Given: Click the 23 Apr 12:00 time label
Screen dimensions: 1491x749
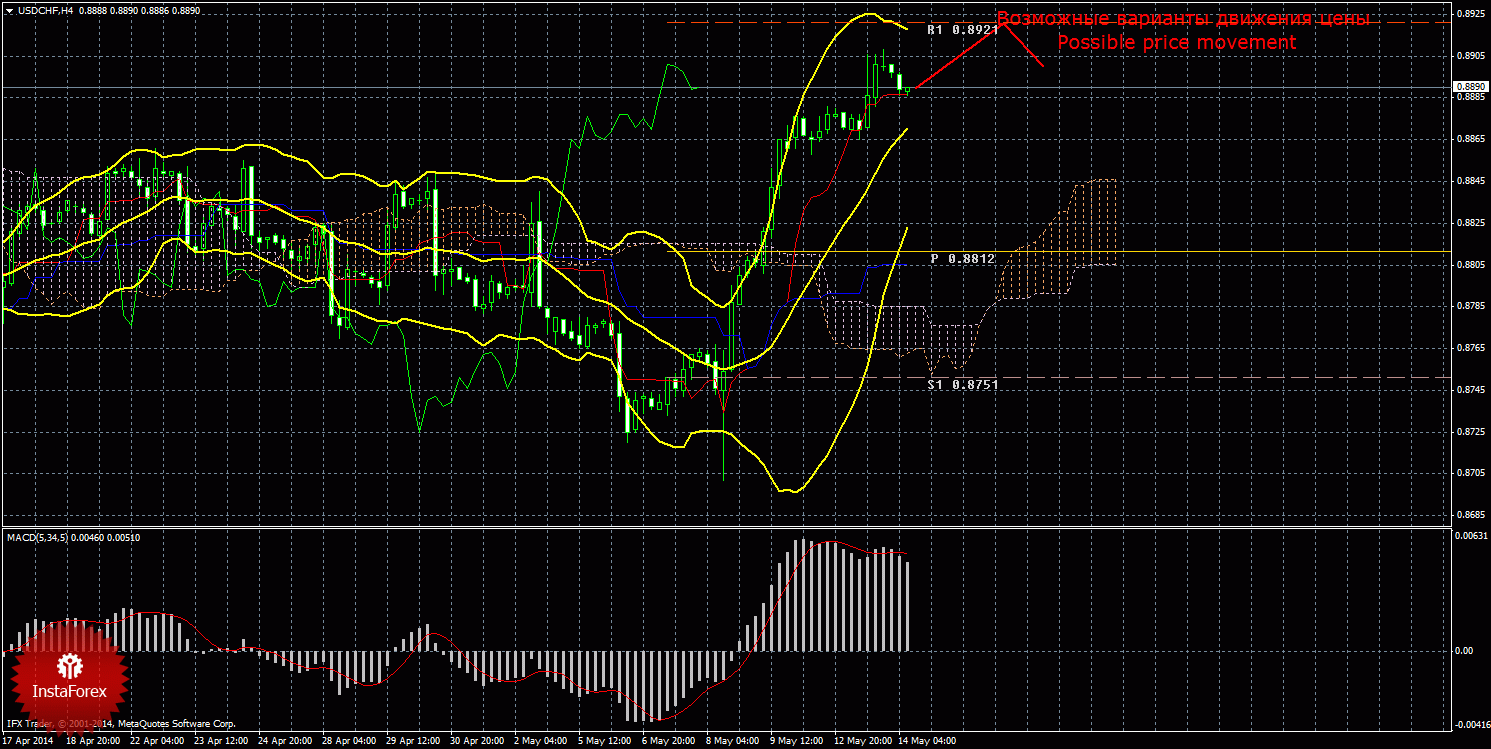Looking at the screenshot, I should [223, 742].
